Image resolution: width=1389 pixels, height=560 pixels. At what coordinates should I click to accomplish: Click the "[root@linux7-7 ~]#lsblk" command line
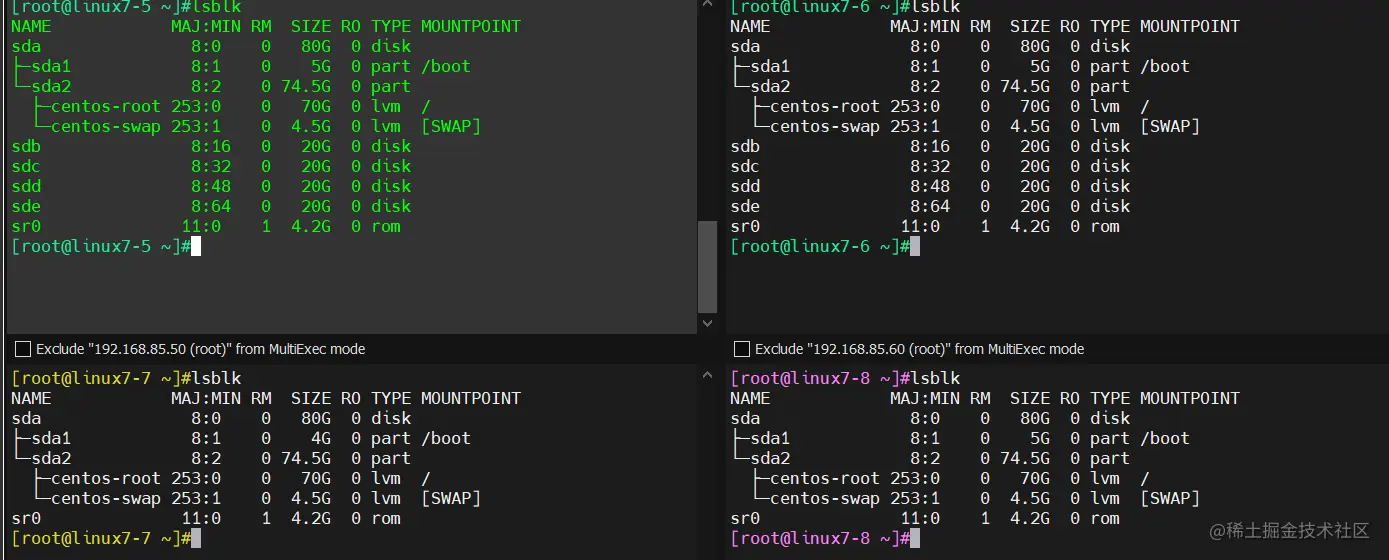point(126,378)
